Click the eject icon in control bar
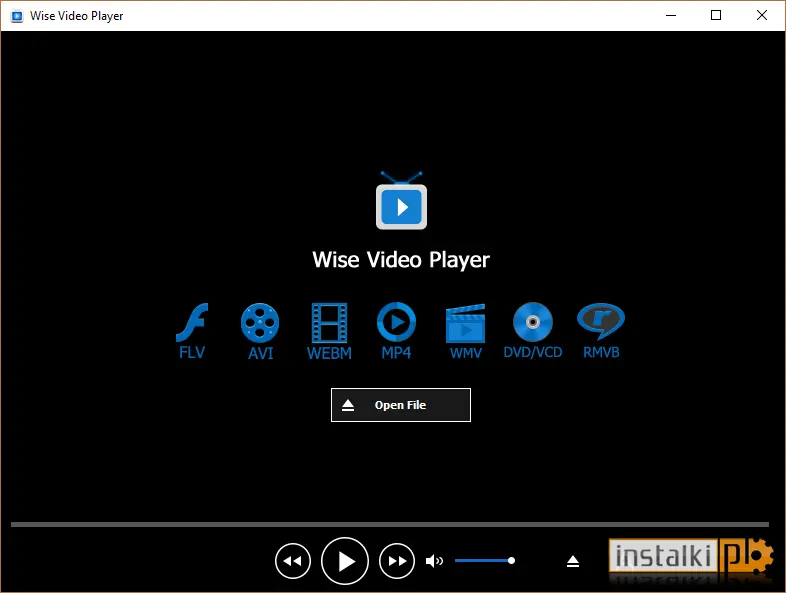Screen dimensions: 786x593 (573, 561)
